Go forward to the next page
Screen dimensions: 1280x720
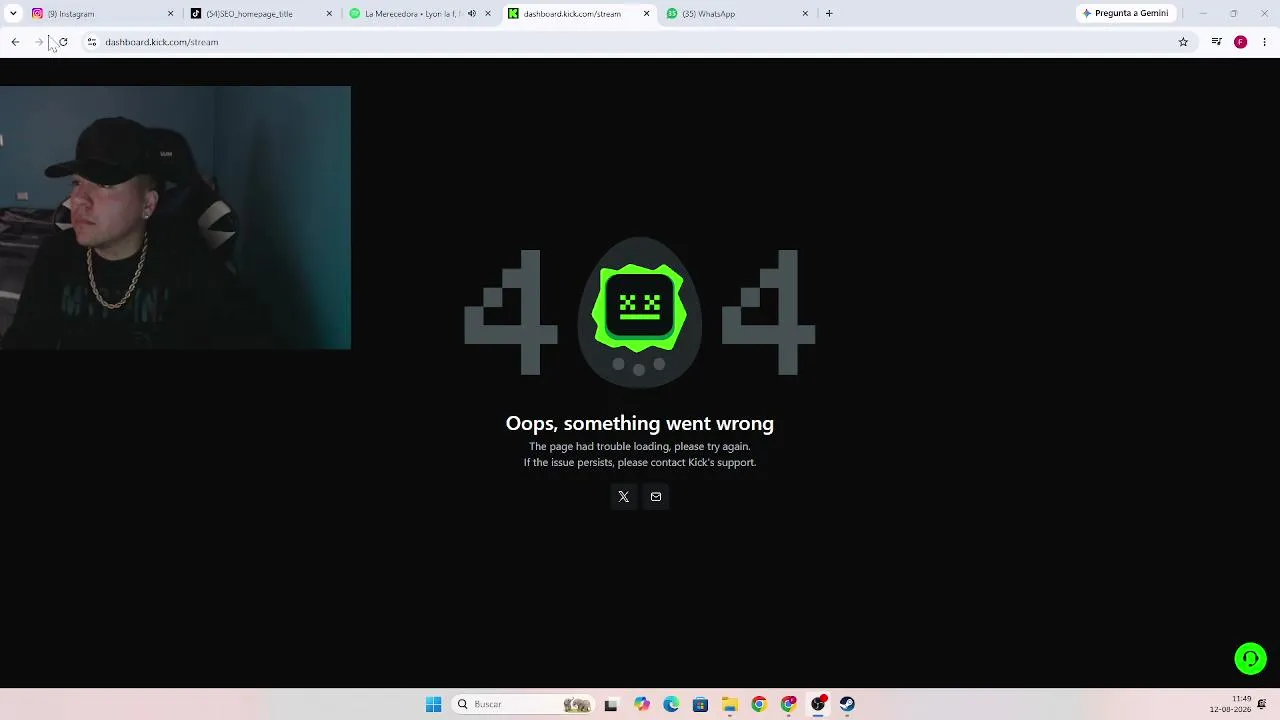coord(39,42)
